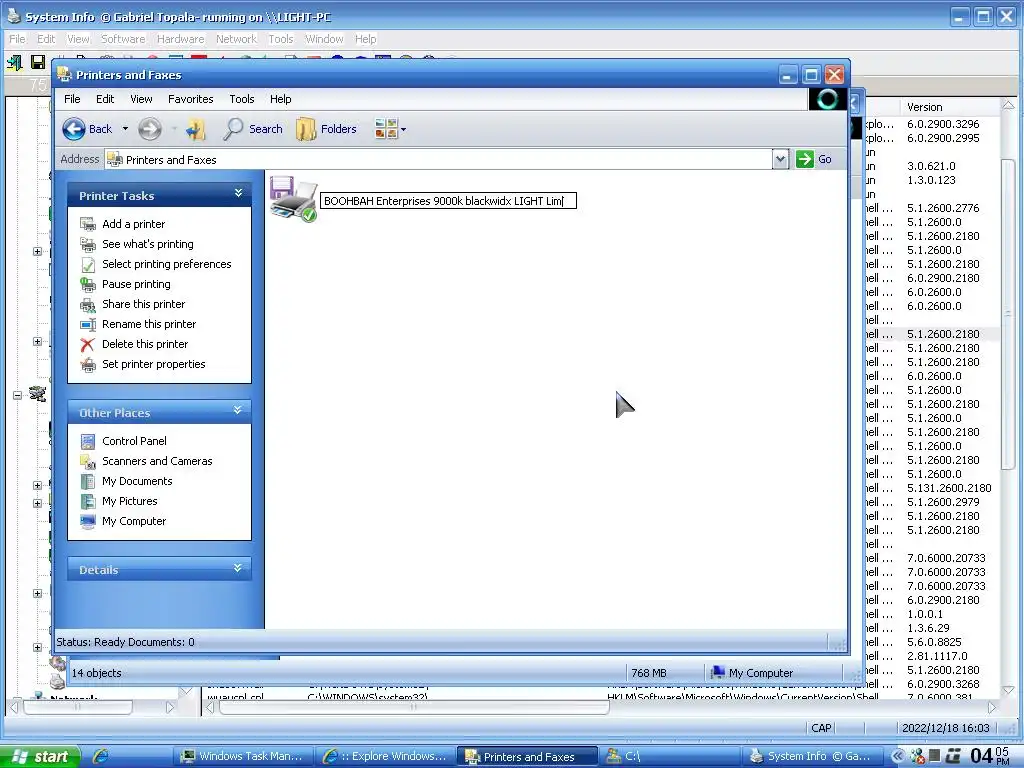Open Software menu in System Info window
Viewport: 1024px width, 768px height.
[x=123, y=39]
